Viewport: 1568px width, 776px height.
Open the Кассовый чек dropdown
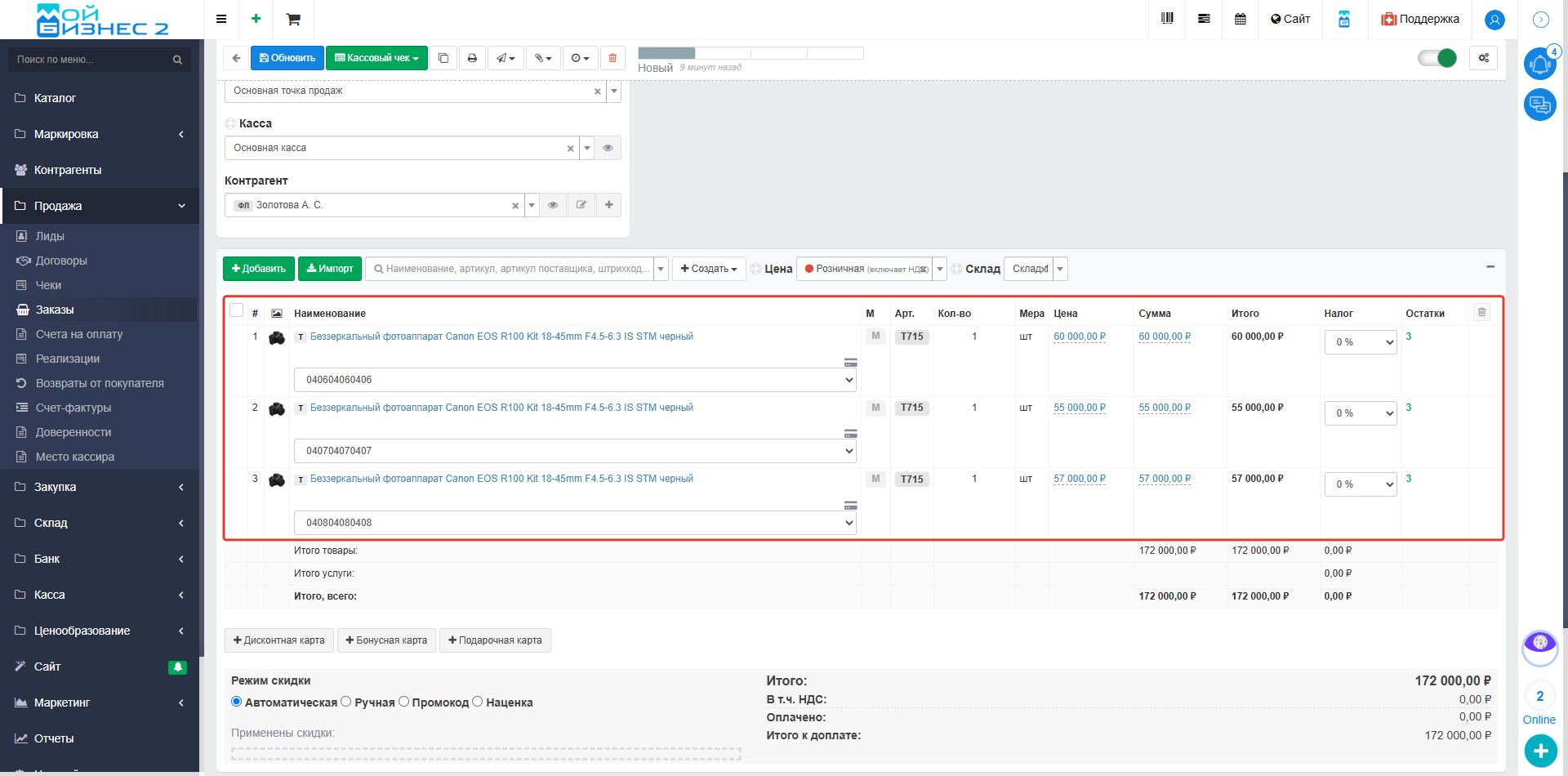click(x=376, y=58)
